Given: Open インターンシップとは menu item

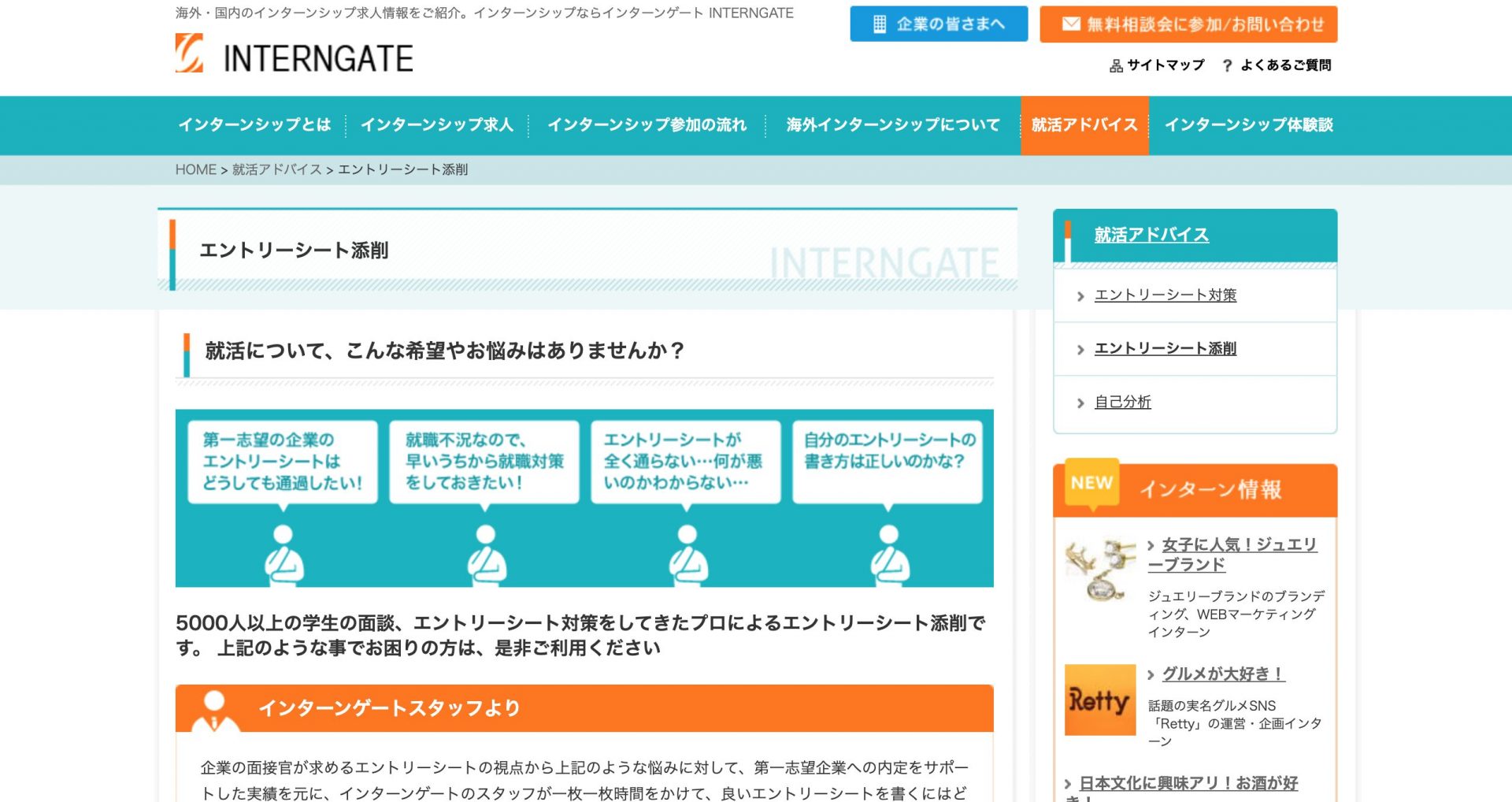Looking at the screenshot, I should coord(254,125).
